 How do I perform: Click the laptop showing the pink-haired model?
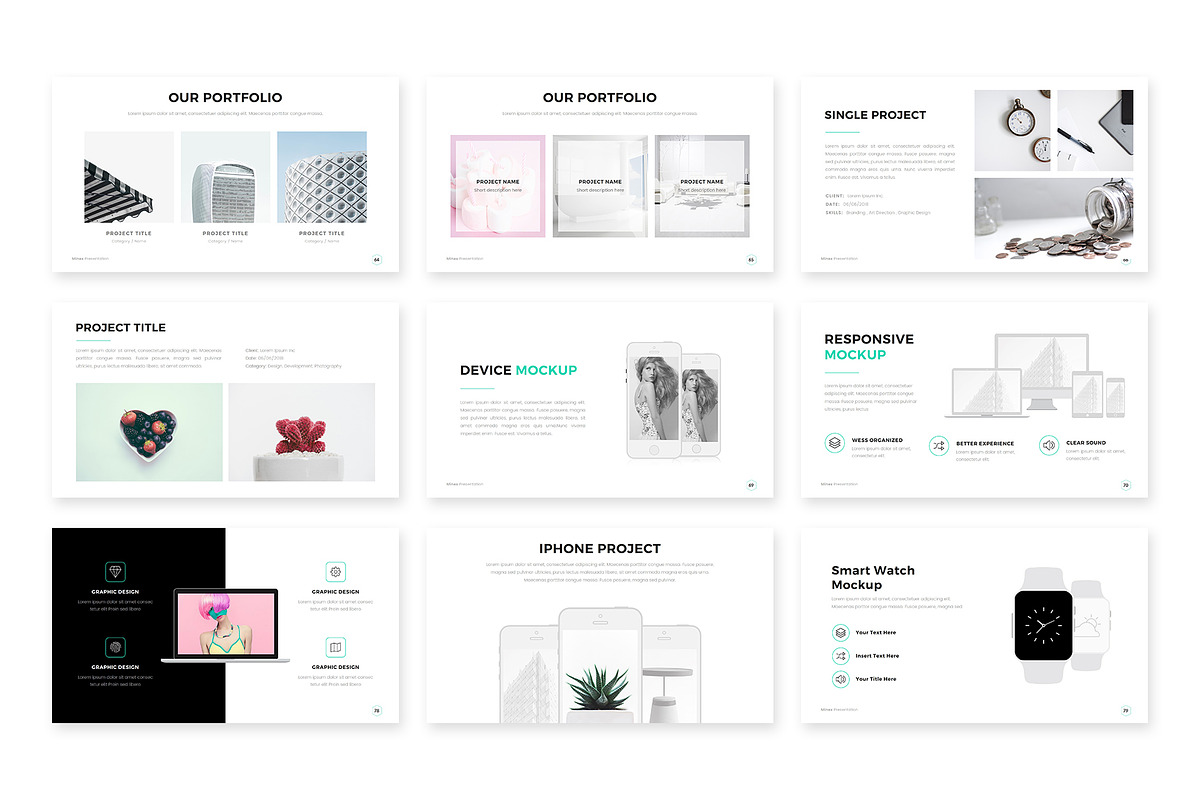point(225,625)
